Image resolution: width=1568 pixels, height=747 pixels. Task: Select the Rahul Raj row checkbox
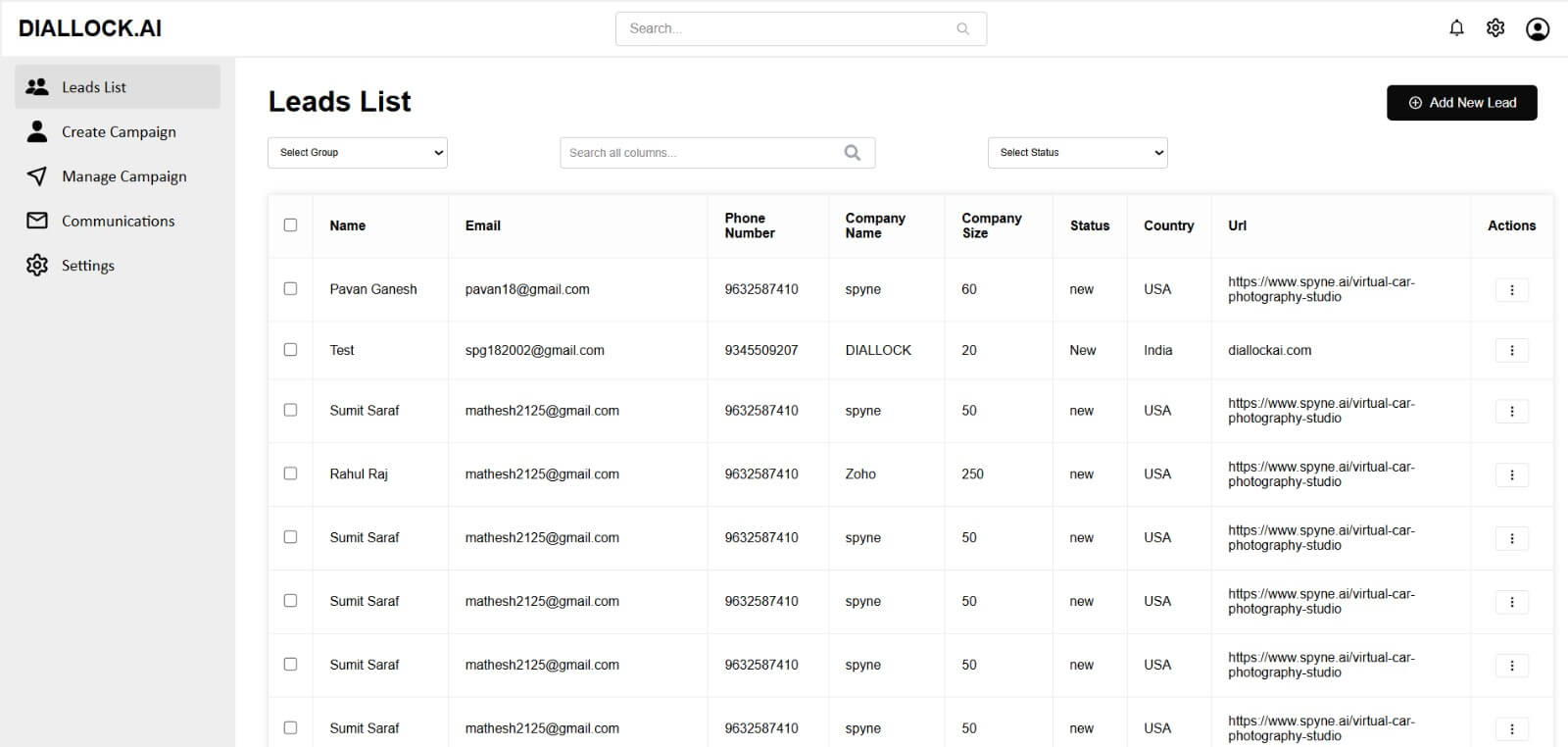(x=290, y=473)
